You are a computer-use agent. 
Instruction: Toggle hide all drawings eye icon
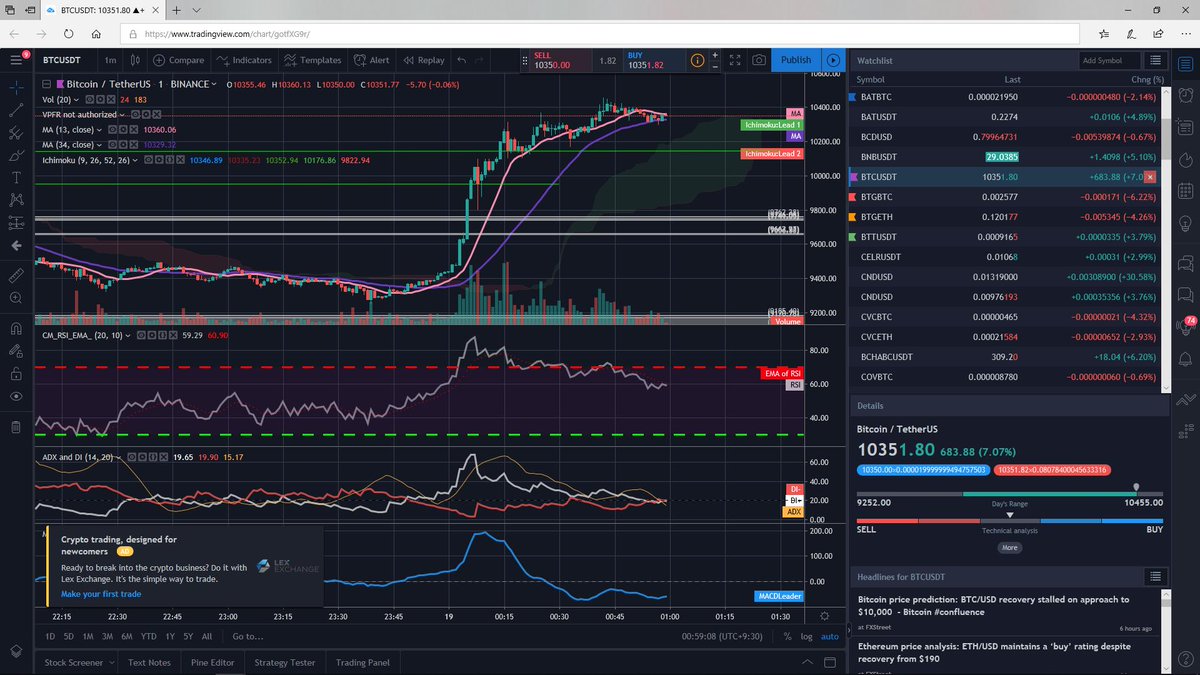[x=16, y=397]
